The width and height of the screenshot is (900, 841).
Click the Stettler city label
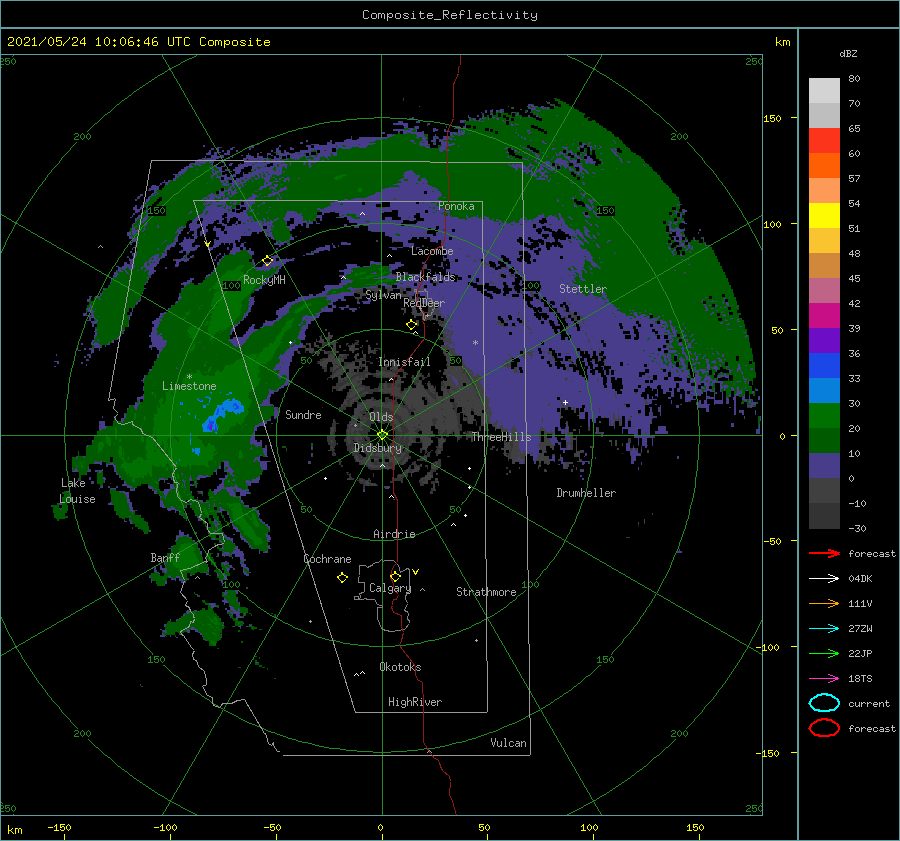pos(583,289)
